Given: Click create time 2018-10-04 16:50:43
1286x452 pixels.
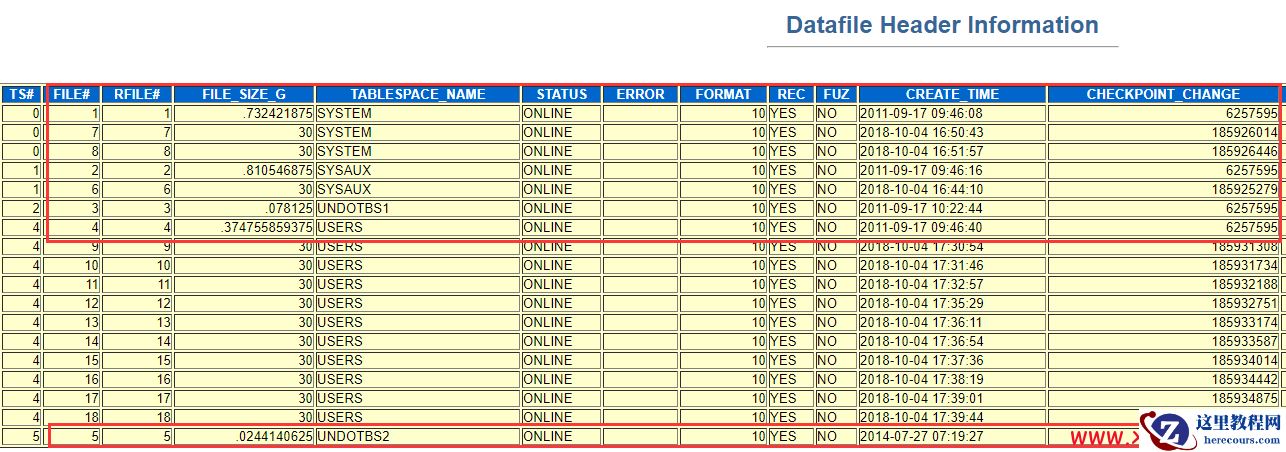Looking at the screenshot, I should click(x=922, y=132).
